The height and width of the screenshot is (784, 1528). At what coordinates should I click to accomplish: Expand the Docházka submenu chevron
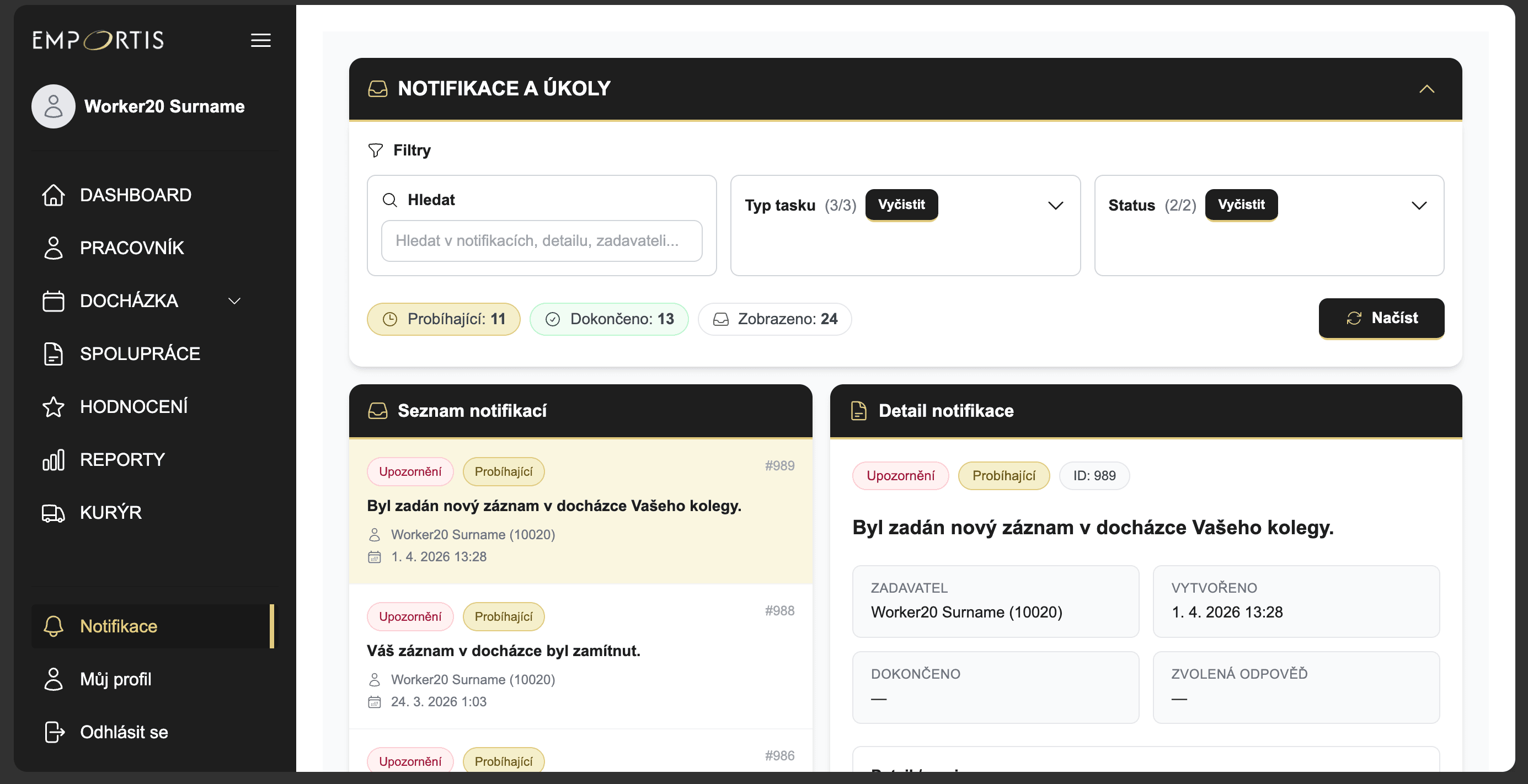[234, 300]
